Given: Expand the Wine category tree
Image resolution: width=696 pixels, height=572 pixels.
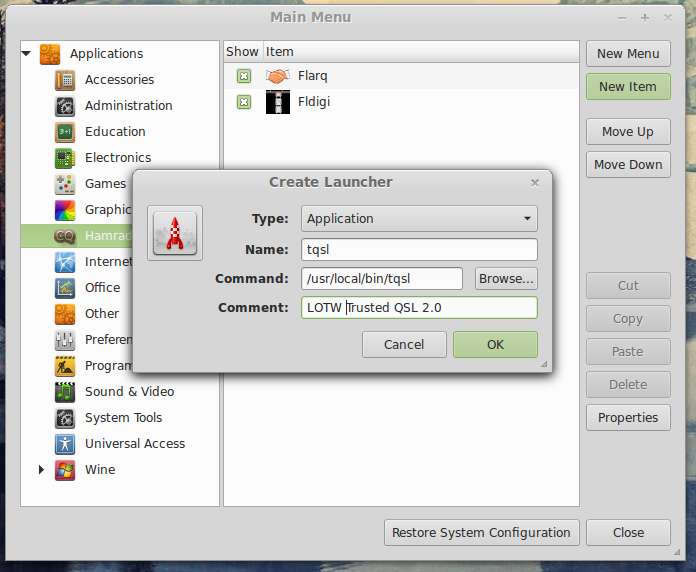Looking at the screenshot, I should (x=41, y=469).
